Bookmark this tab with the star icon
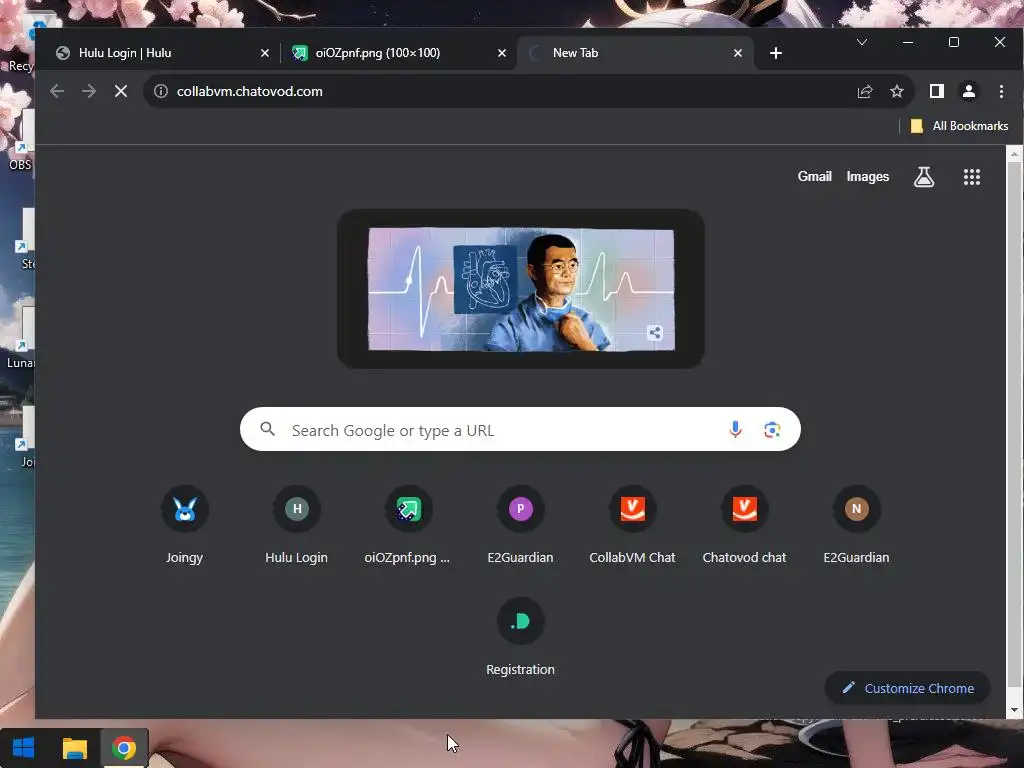 coord(897,91)
